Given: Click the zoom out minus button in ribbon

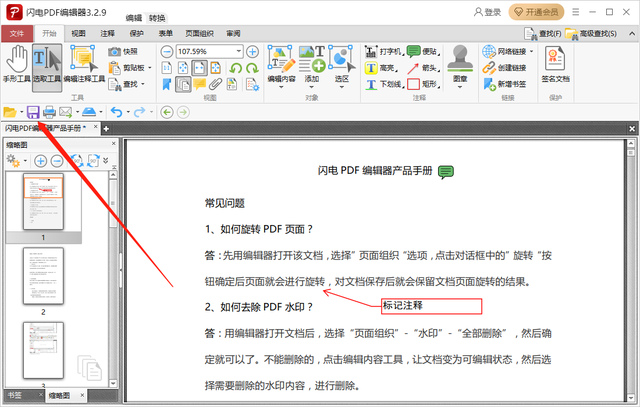Looking at the screenshot, I should coord(167,52).
